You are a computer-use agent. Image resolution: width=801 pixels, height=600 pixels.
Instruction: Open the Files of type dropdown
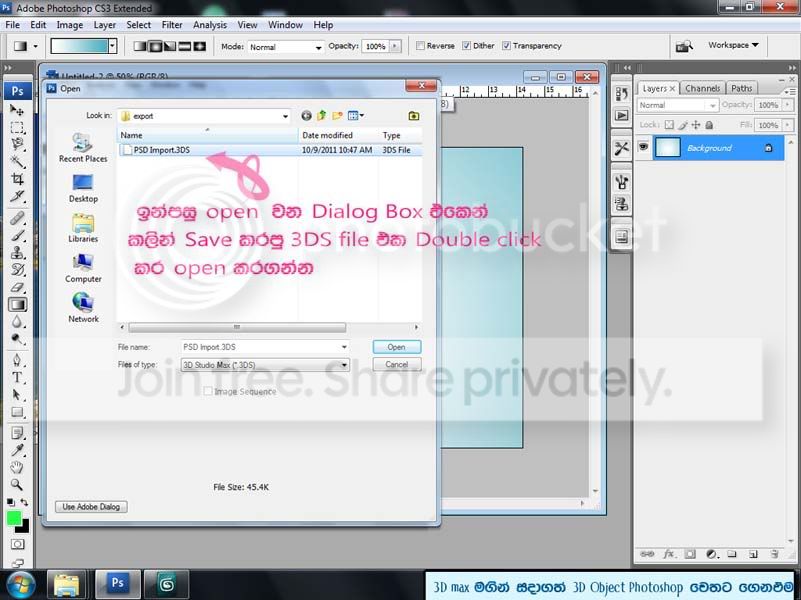pos(344,365)
